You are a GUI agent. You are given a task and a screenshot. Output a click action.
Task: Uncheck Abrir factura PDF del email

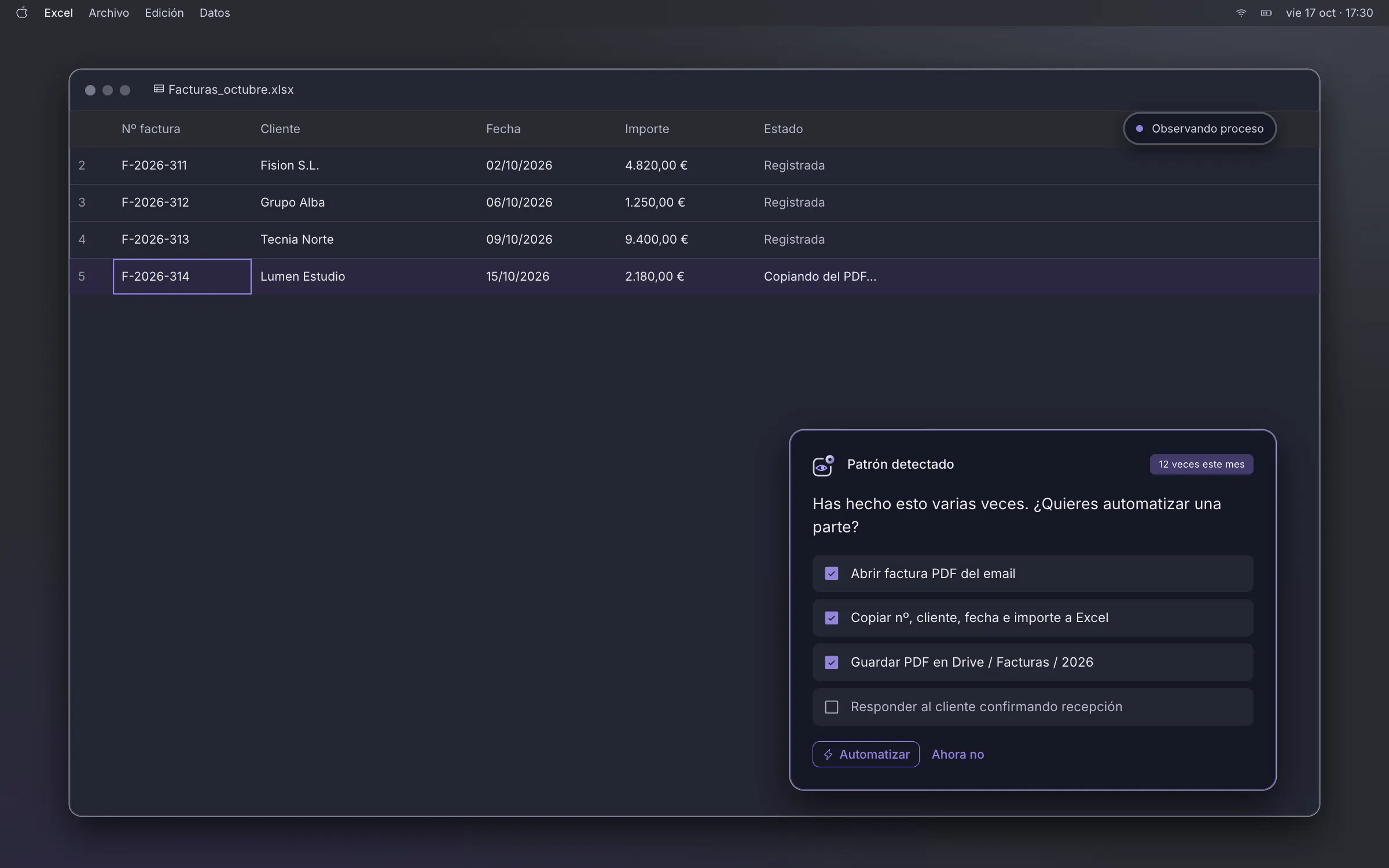coord(832,573)
